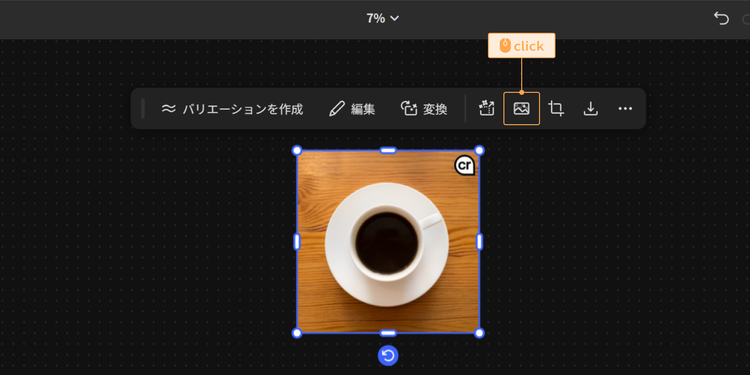Screen dimensions: 750x375
Task: Select the crop tool icon
Action: [556, 109]
